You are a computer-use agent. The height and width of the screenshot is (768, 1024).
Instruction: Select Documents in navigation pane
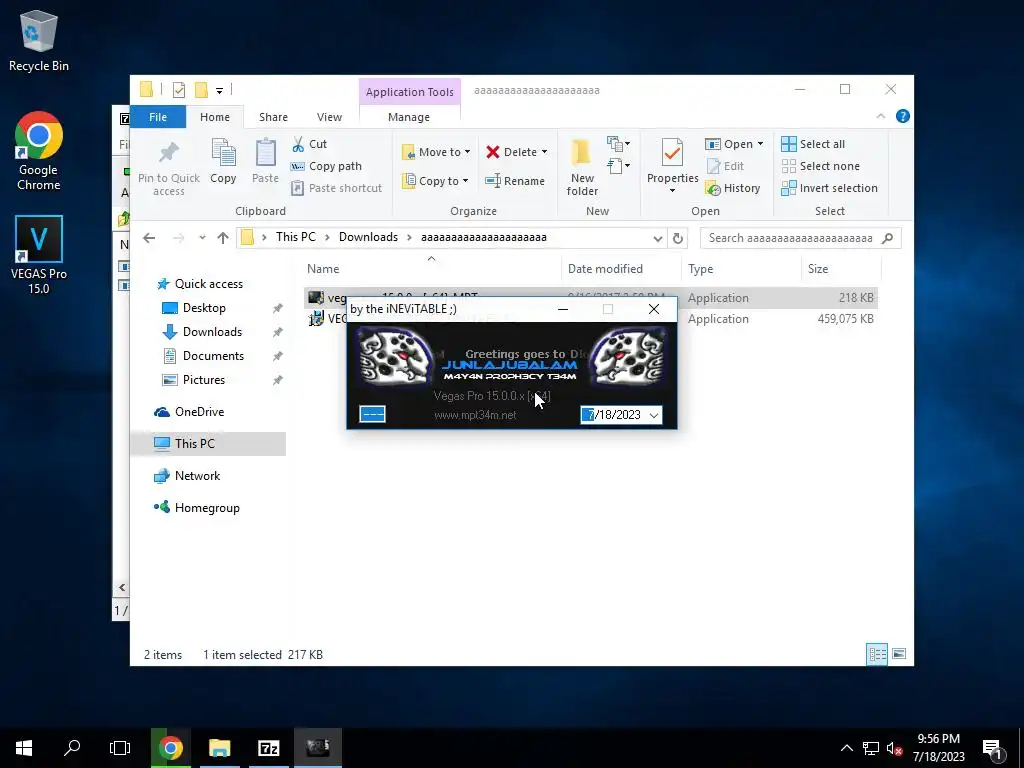214,356
